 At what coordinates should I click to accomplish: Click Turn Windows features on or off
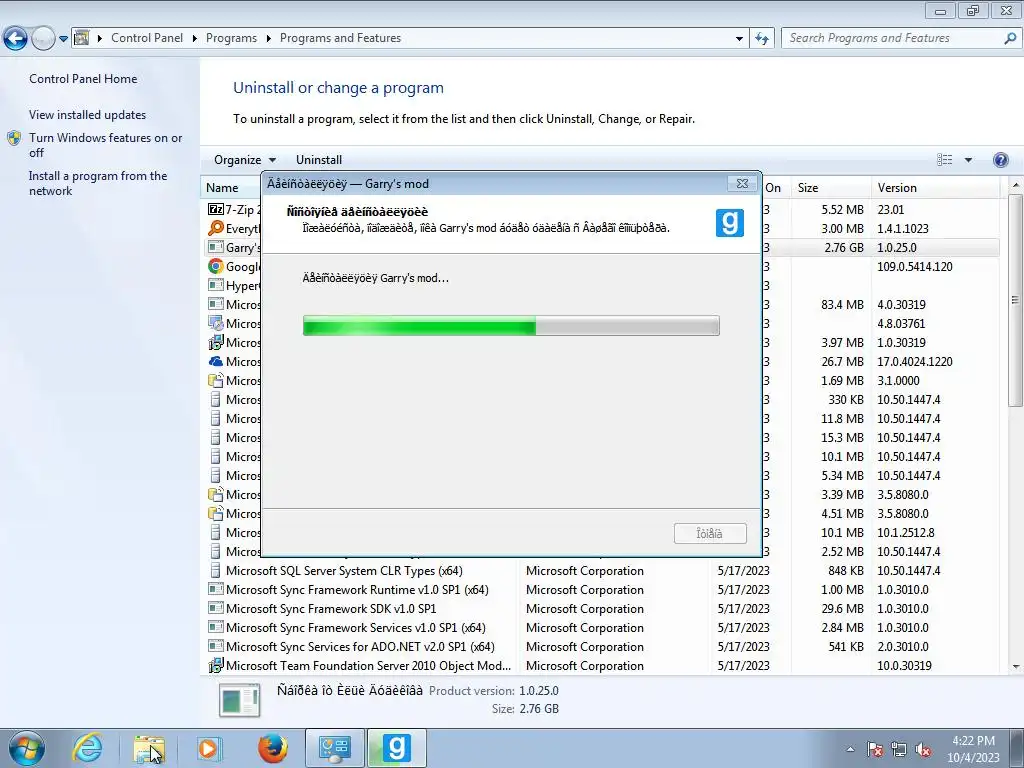(105, 145)
